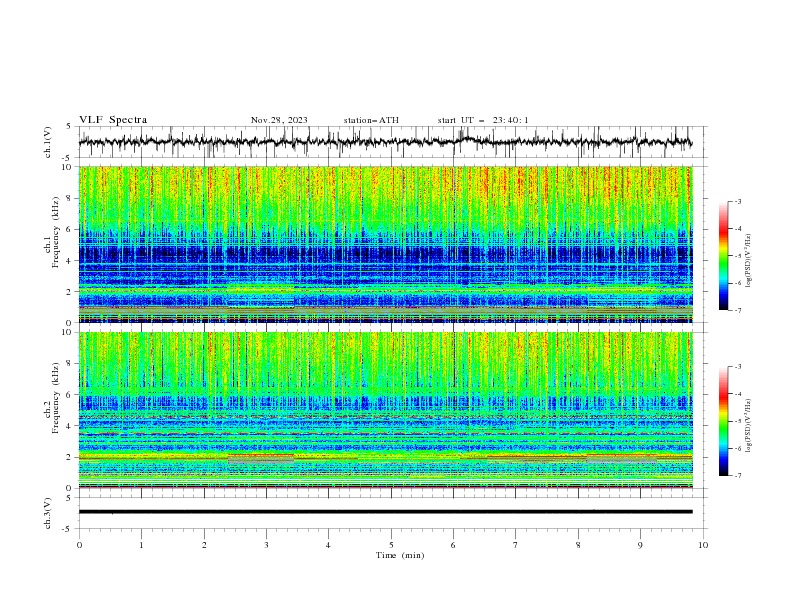This screenshot has height=612, width=792.
Task: Click the ch.2 "Frequency (kHz)" axis label
Action: [56, 398]
